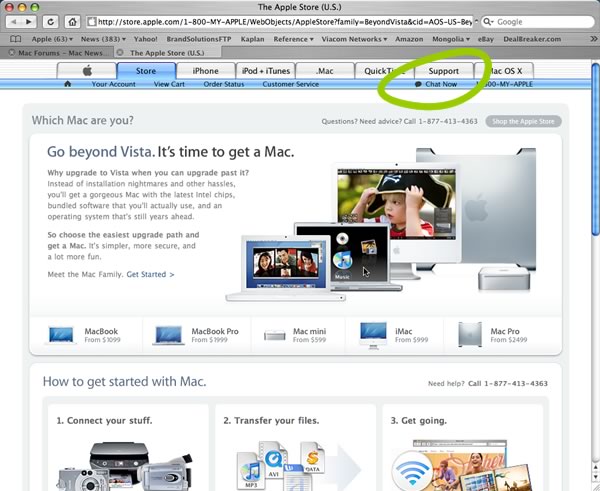The height and width of the screenshot is (491, 600).
Task: Click the URL address field
Action: 280,22
